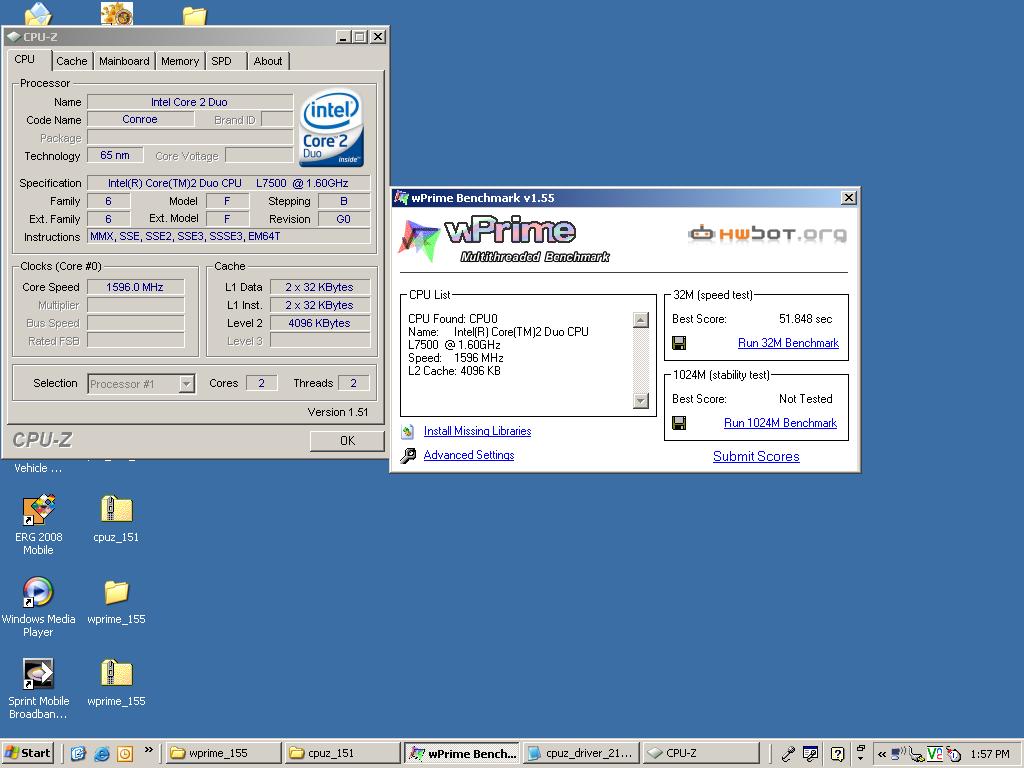
Task: Select the Sprint Mobile Broadband desktop shortcut
Action: [x=39, y=689]
